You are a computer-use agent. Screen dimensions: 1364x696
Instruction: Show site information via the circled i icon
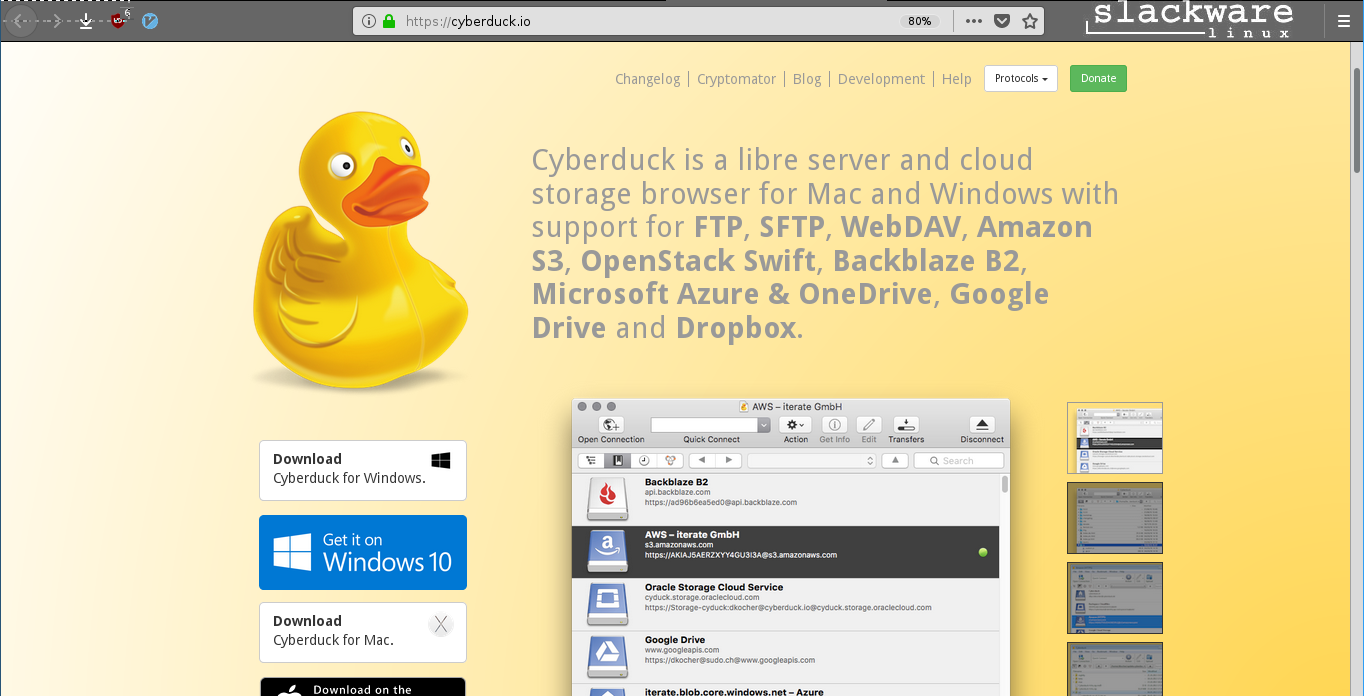coord(368,21)
